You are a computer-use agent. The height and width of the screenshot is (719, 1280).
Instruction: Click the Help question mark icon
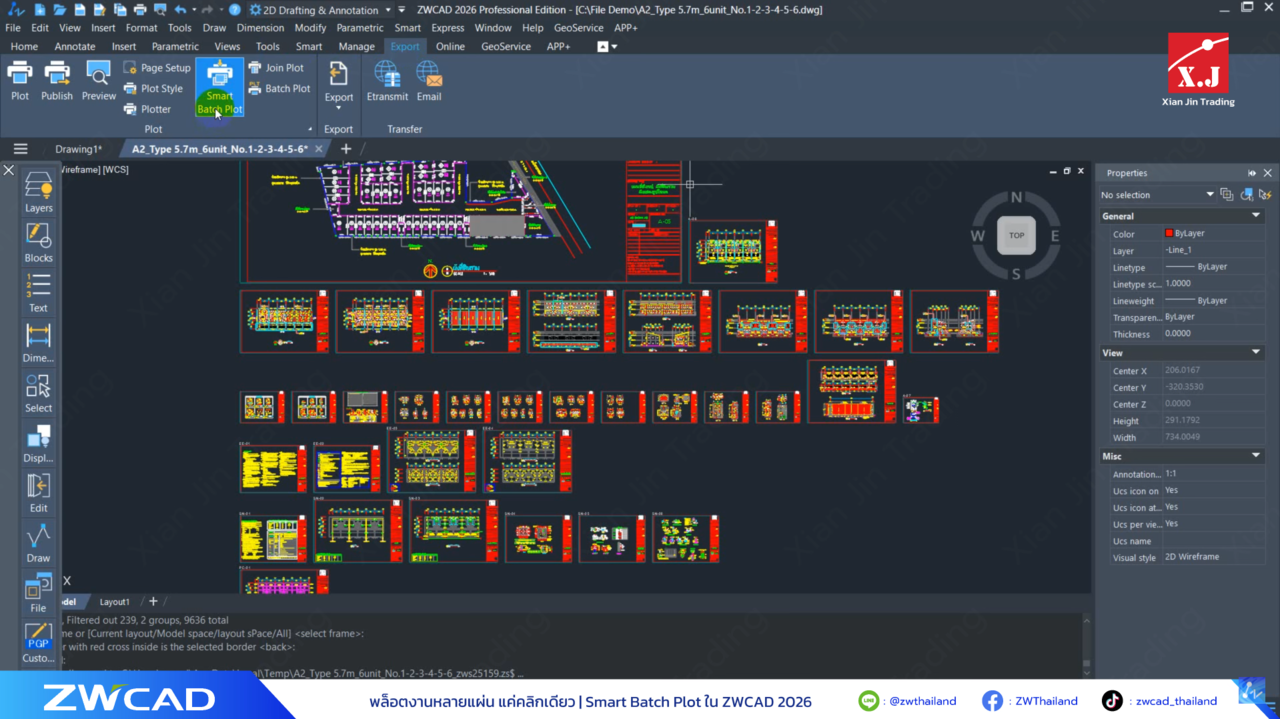(x=235, y=9)
